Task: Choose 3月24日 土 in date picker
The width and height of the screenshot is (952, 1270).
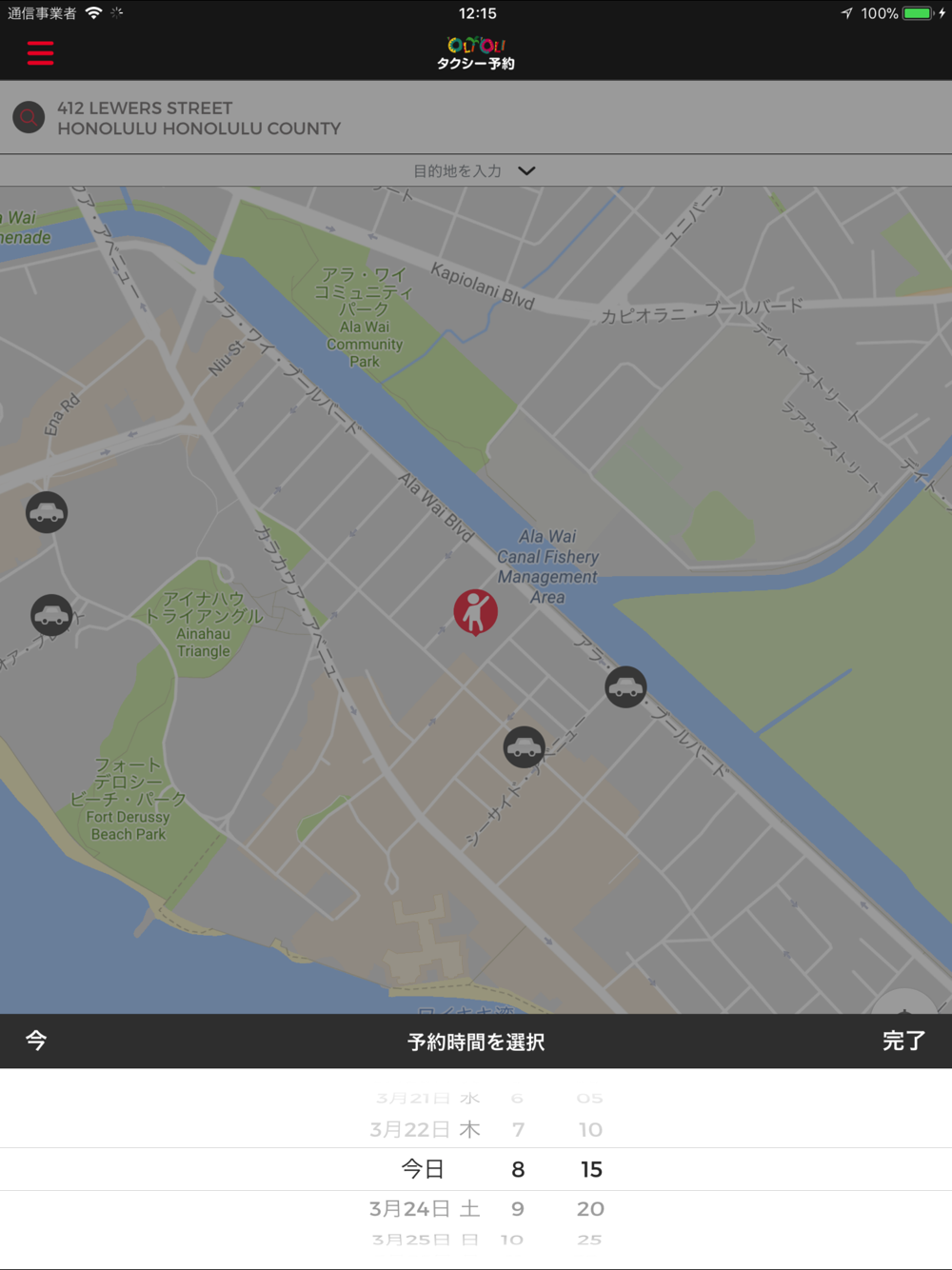Action: (425, 1208)
